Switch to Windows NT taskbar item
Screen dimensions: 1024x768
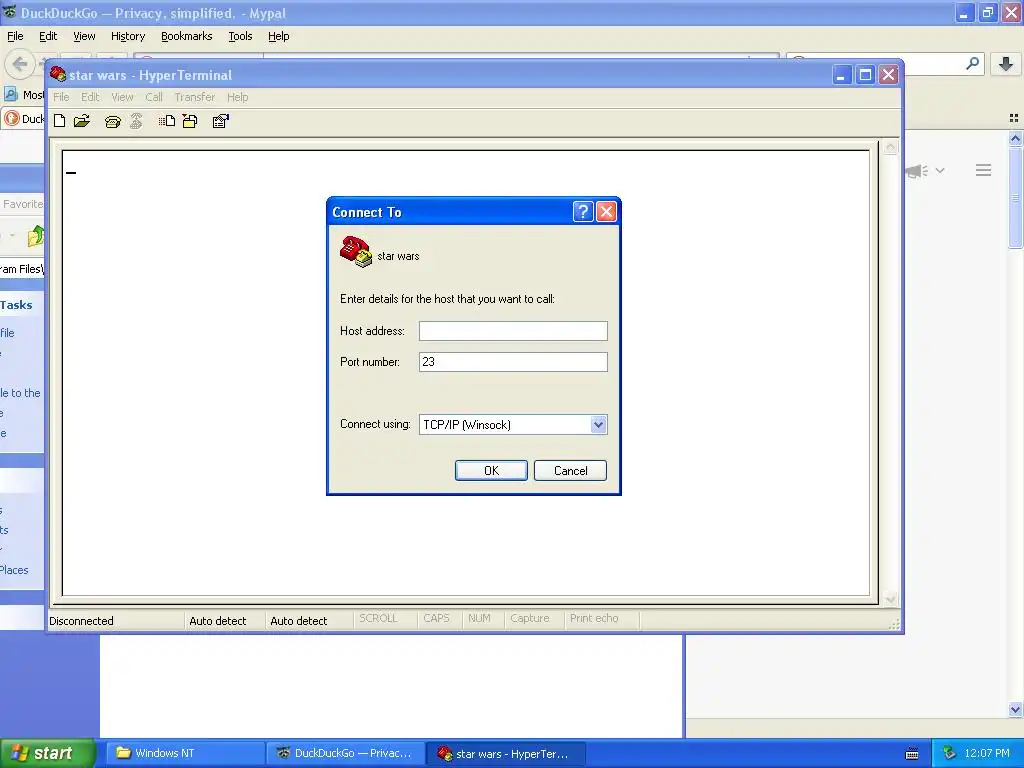185,753
